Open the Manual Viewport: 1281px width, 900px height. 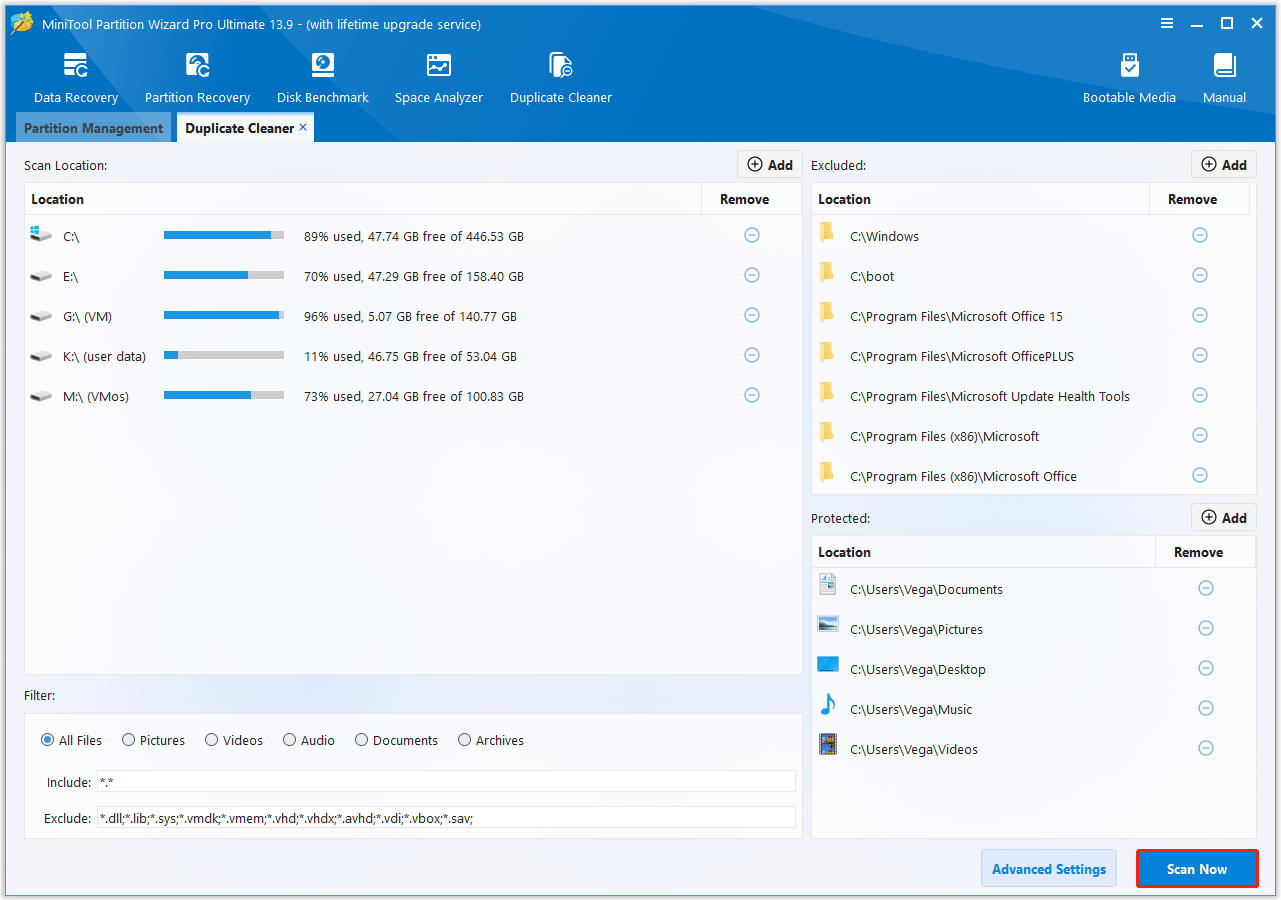pos(1224,79)
